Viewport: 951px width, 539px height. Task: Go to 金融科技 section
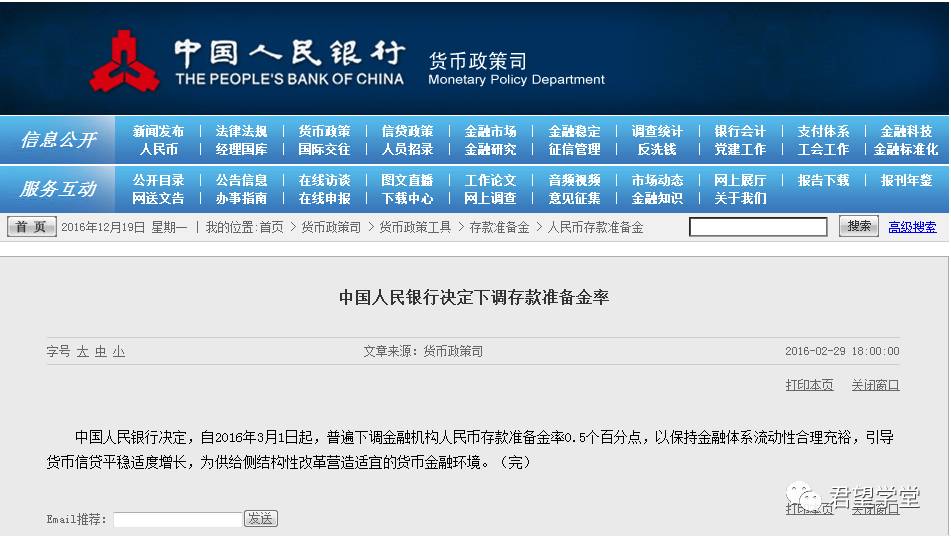(x=906, y=132)
